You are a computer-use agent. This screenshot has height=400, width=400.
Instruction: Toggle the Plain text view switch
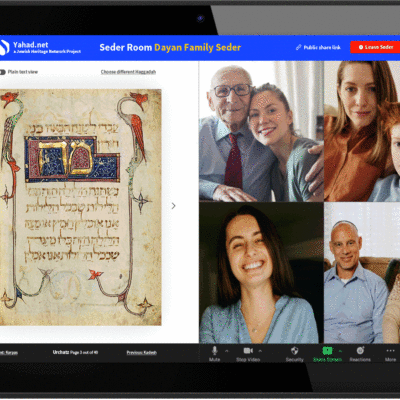(3, 72)
